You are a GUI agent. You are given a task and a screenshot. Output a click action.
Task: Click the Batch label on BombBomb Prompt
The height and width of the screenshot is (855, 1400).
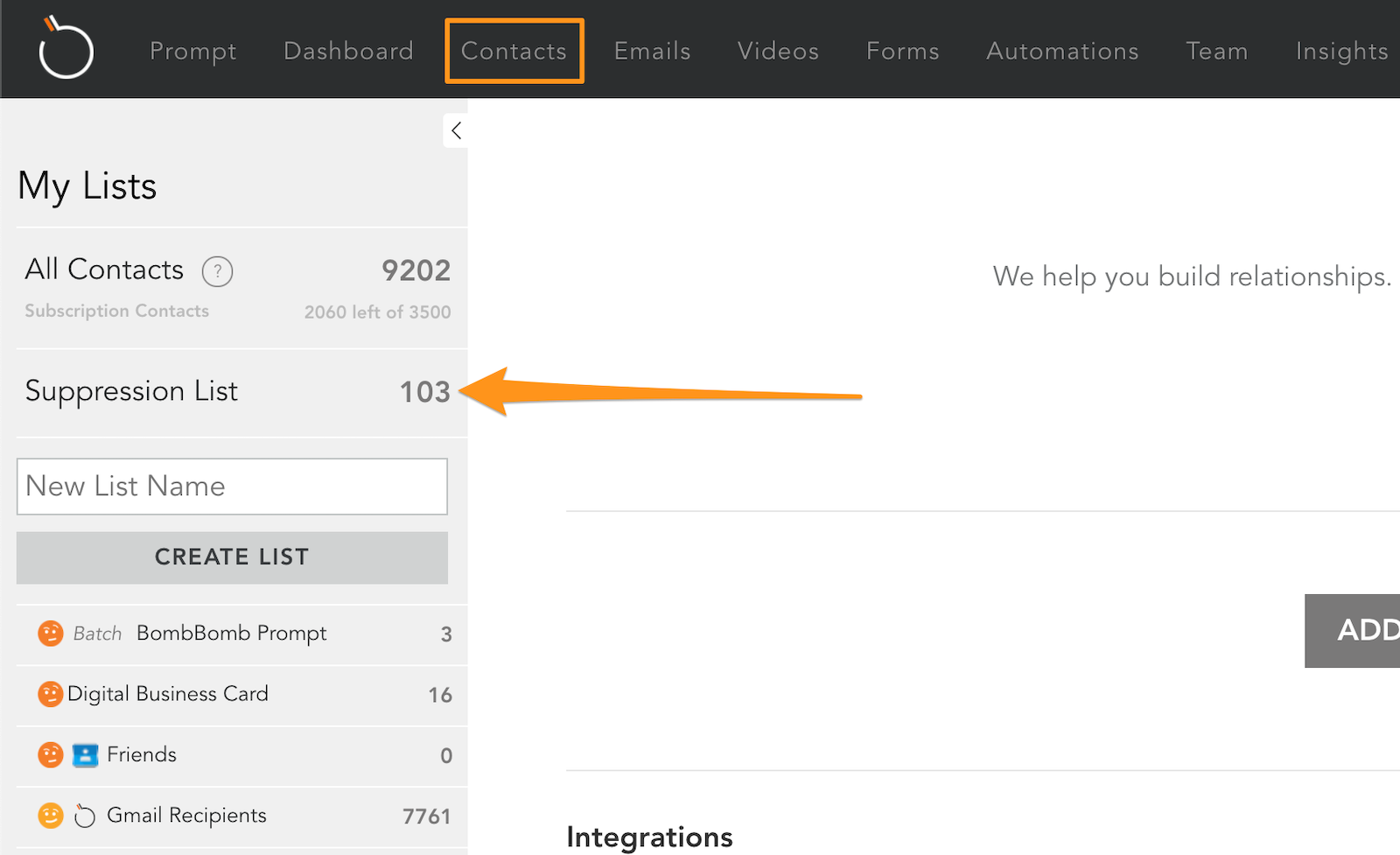pos(97,634)
